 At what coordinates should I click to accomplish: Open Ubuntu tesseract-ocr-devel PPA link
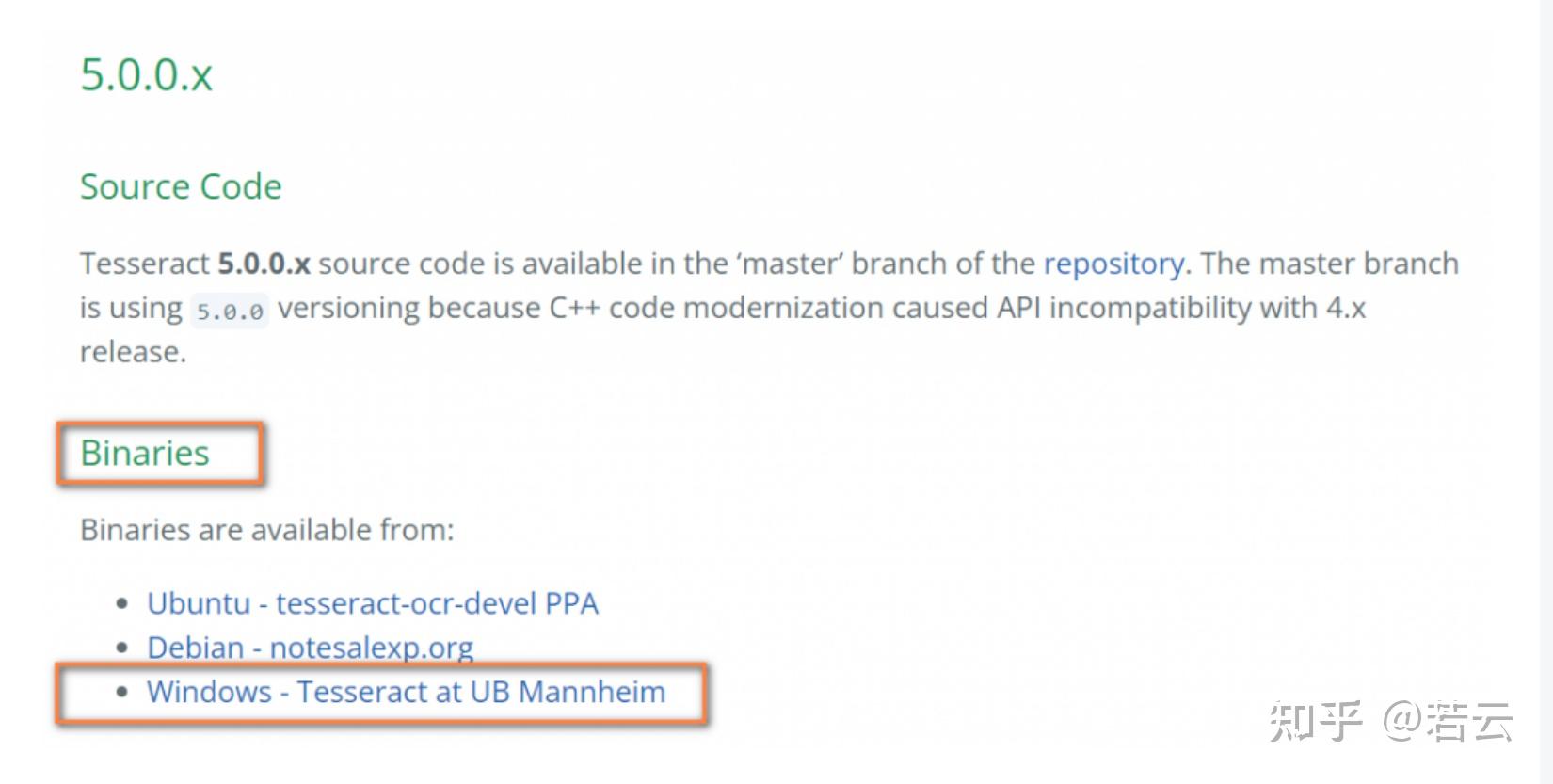click(x=373, y=603)
